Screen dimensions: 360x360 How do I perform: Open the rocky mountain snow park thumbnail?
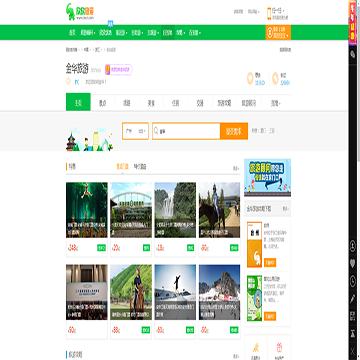pos(219,292)
